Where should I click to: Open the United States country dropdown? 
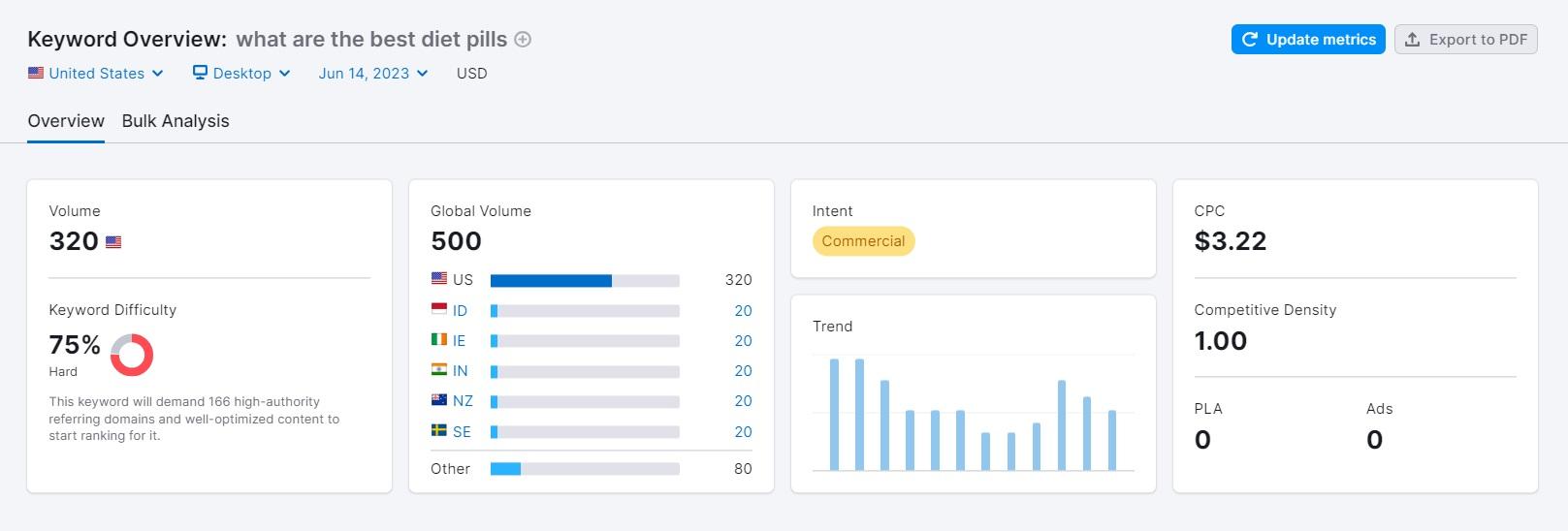96,74
